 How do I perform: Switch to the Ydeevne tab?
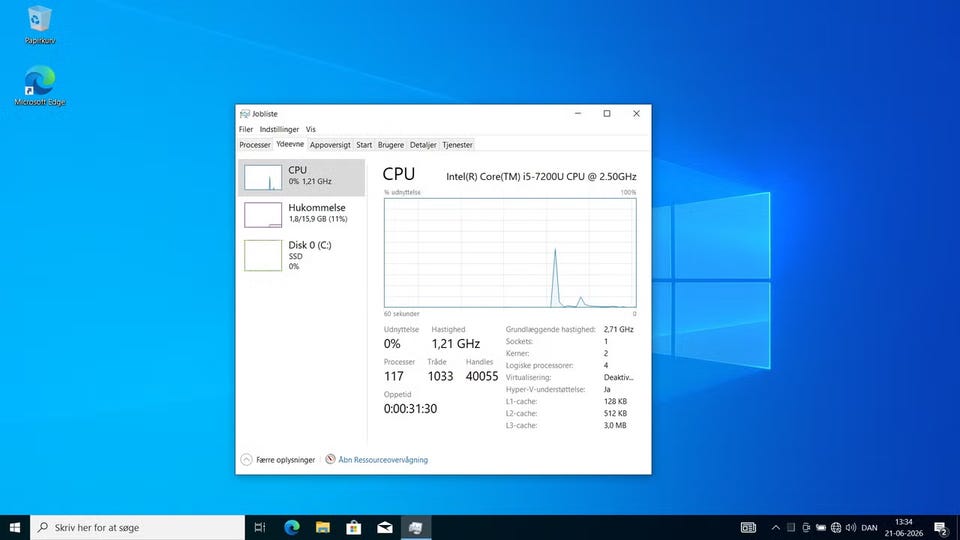[290, 144]
